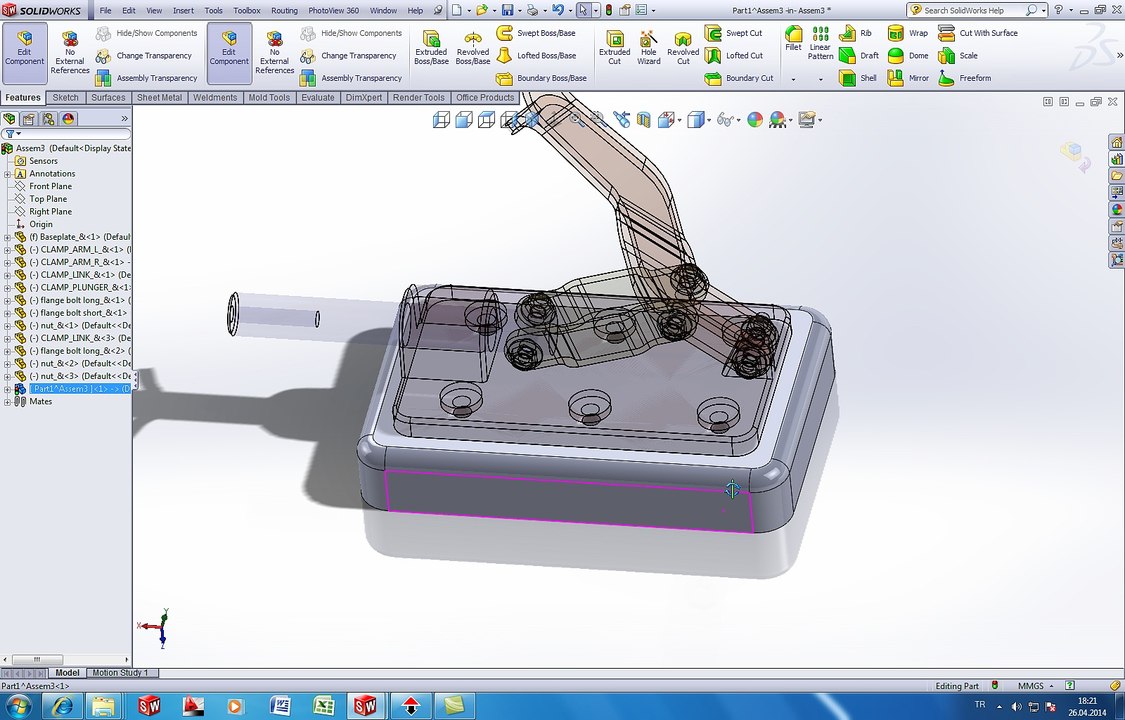1125x720 pixels.
Task: Switch to the Evaluate tab
Action: click(317, 98)
